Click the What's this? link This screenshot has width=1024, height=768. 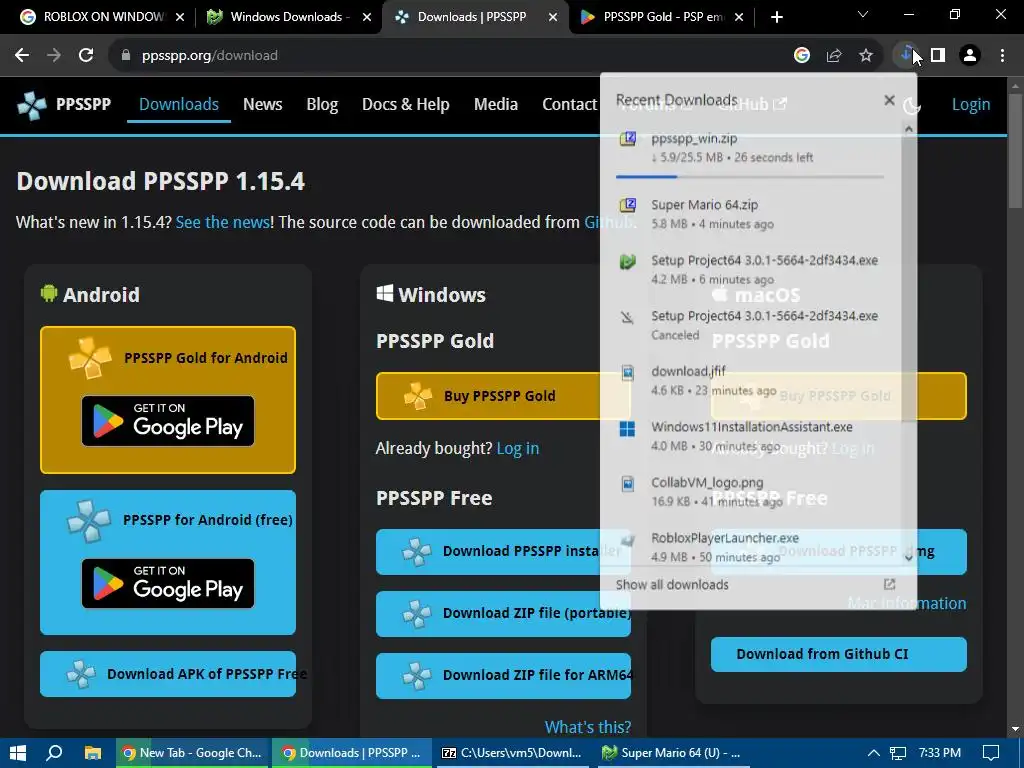588,727
